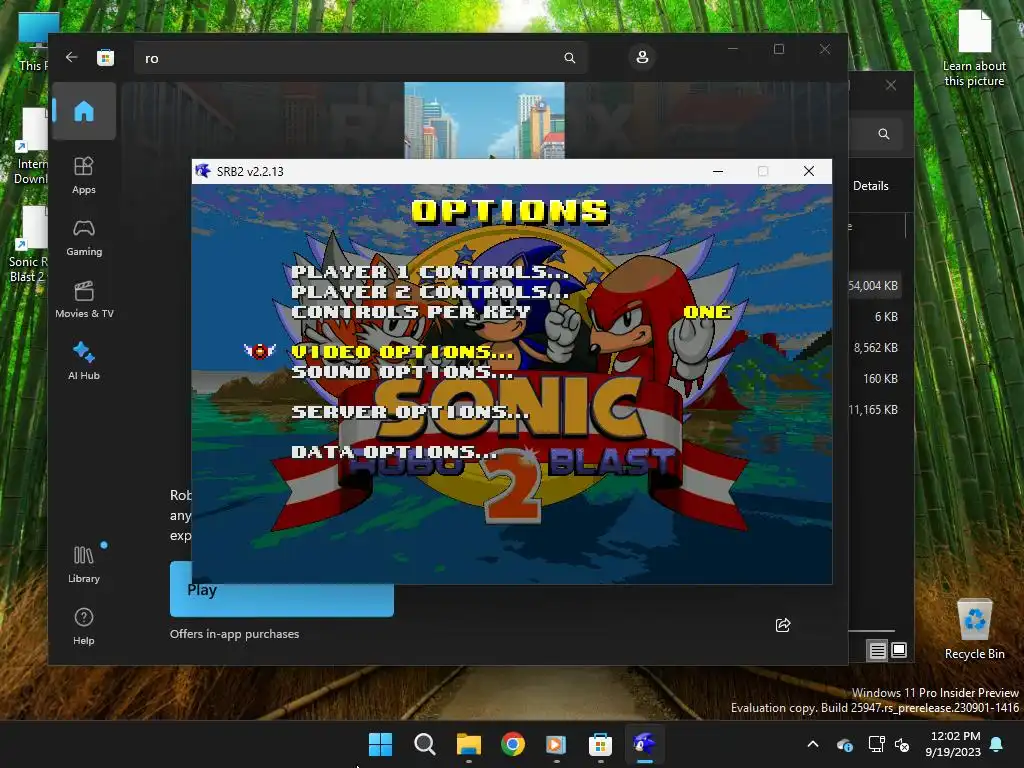The height and width of the screenshot is (768, 1024).
Task: Click 'Learn about this picture' desktop icon
Action: (974, 48)
